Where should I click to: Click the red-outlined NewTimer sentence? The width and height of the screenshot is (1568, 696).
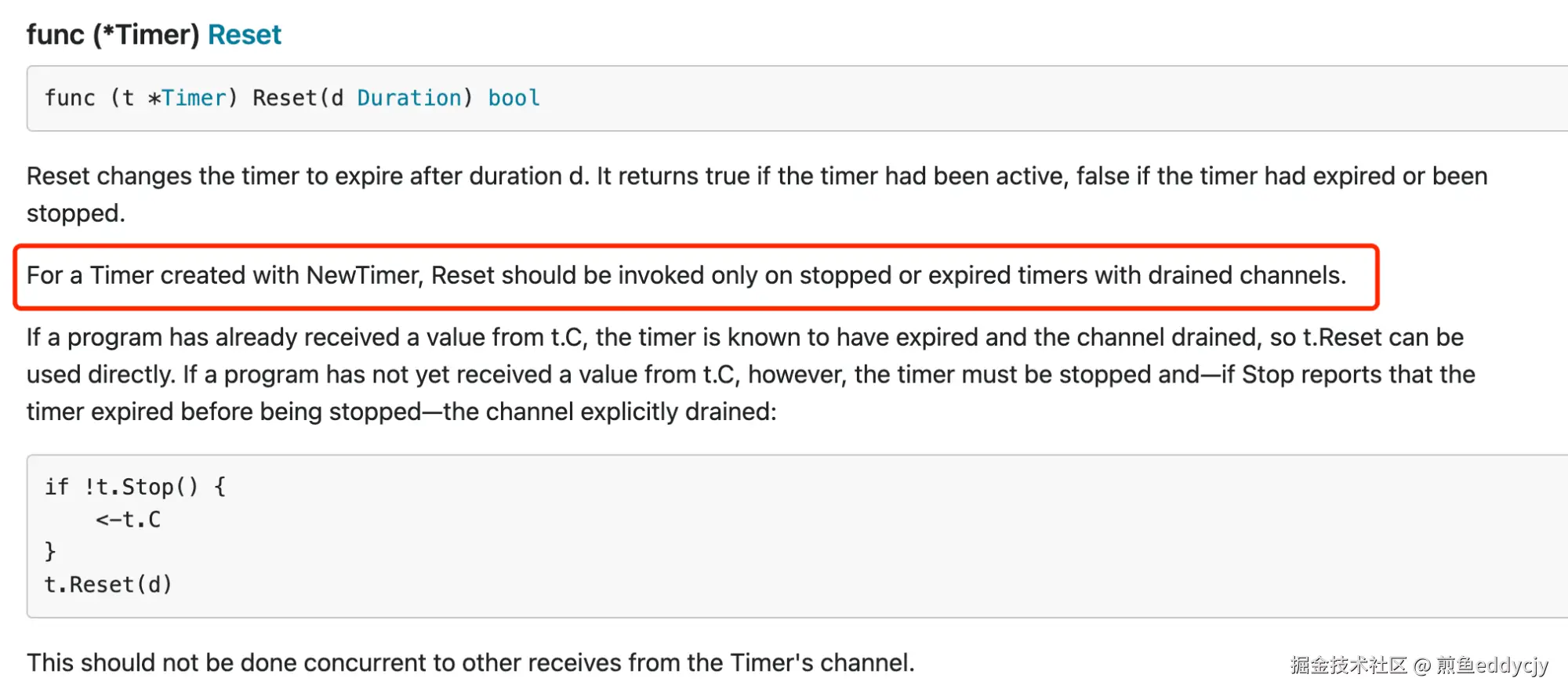686,276
